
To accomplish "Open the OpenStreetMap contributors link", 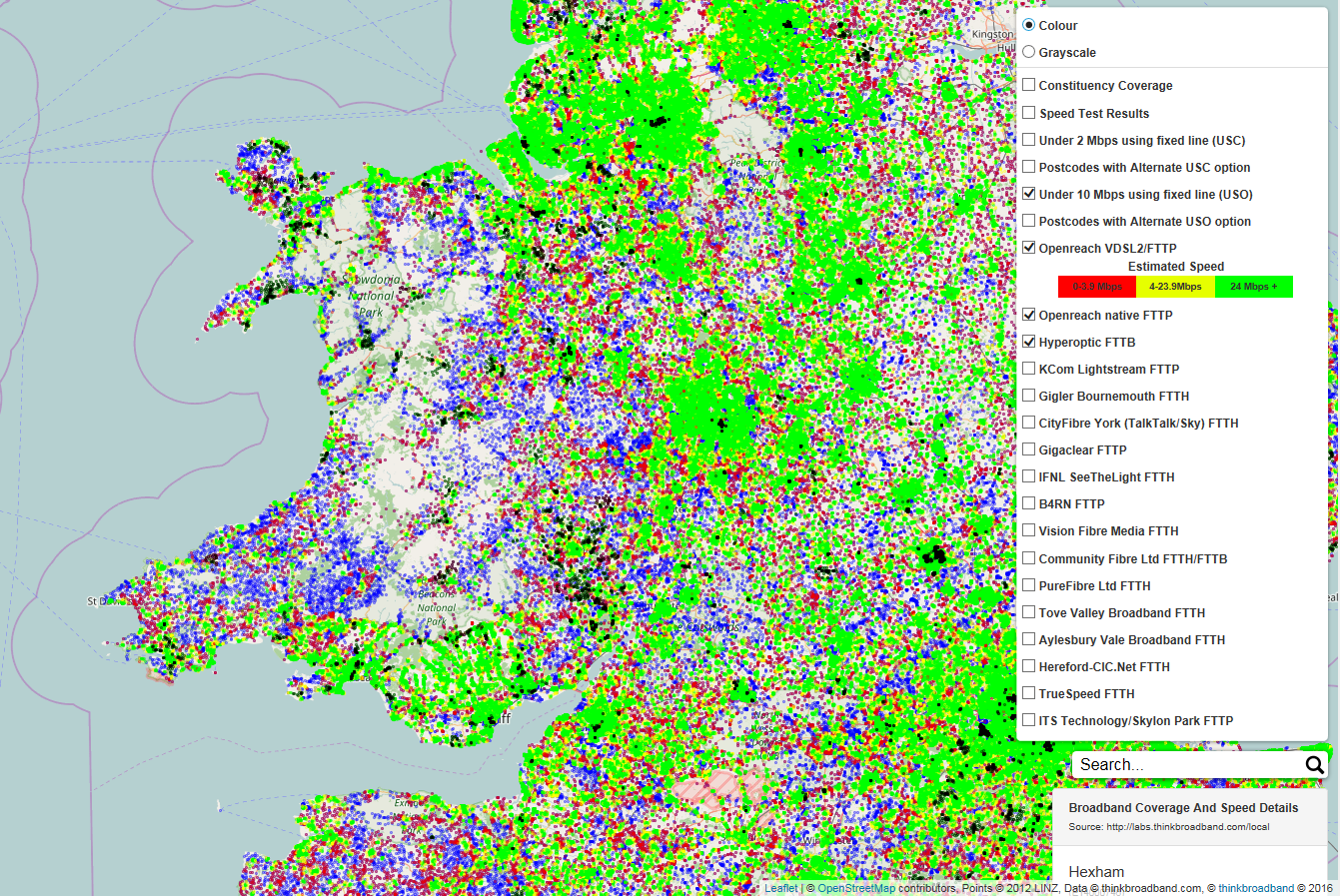I will tap(856, 888).
